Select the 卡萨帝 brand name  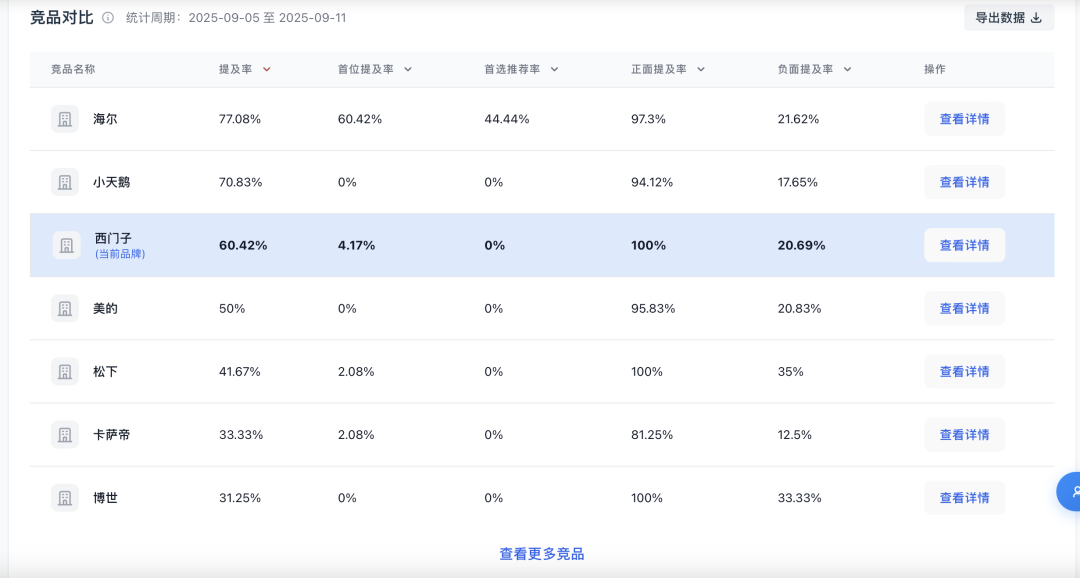coord(112,435)
